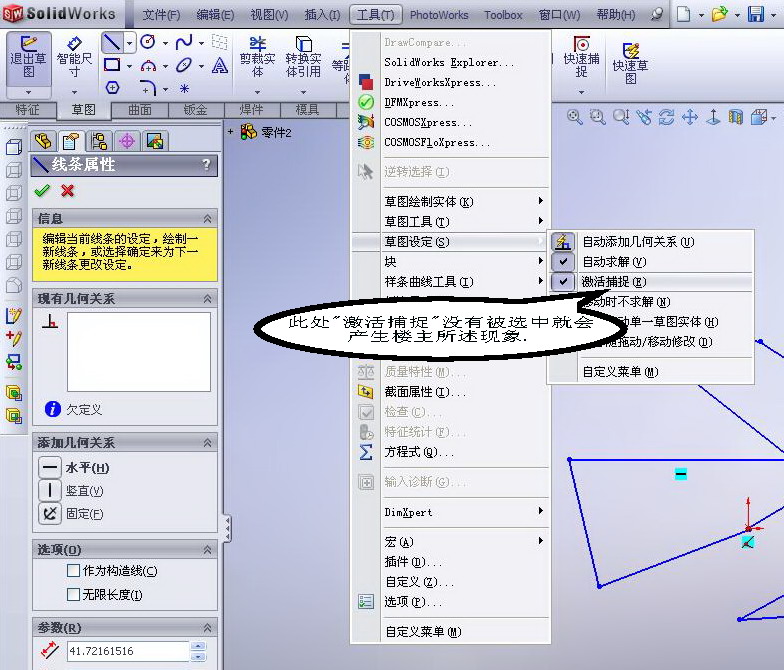Select the Sketch Fillet tool
The height and width of the screenshot is (670, 784).
click(x=148, y=88)
